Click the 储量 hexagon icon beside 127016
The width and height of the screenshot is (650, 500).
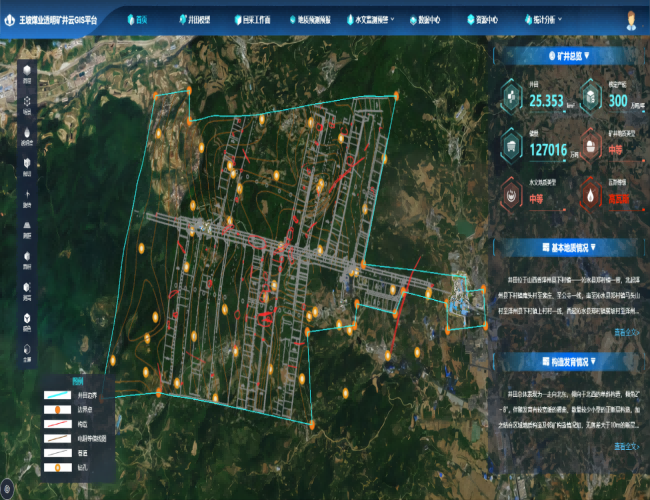tap(511, 146)
